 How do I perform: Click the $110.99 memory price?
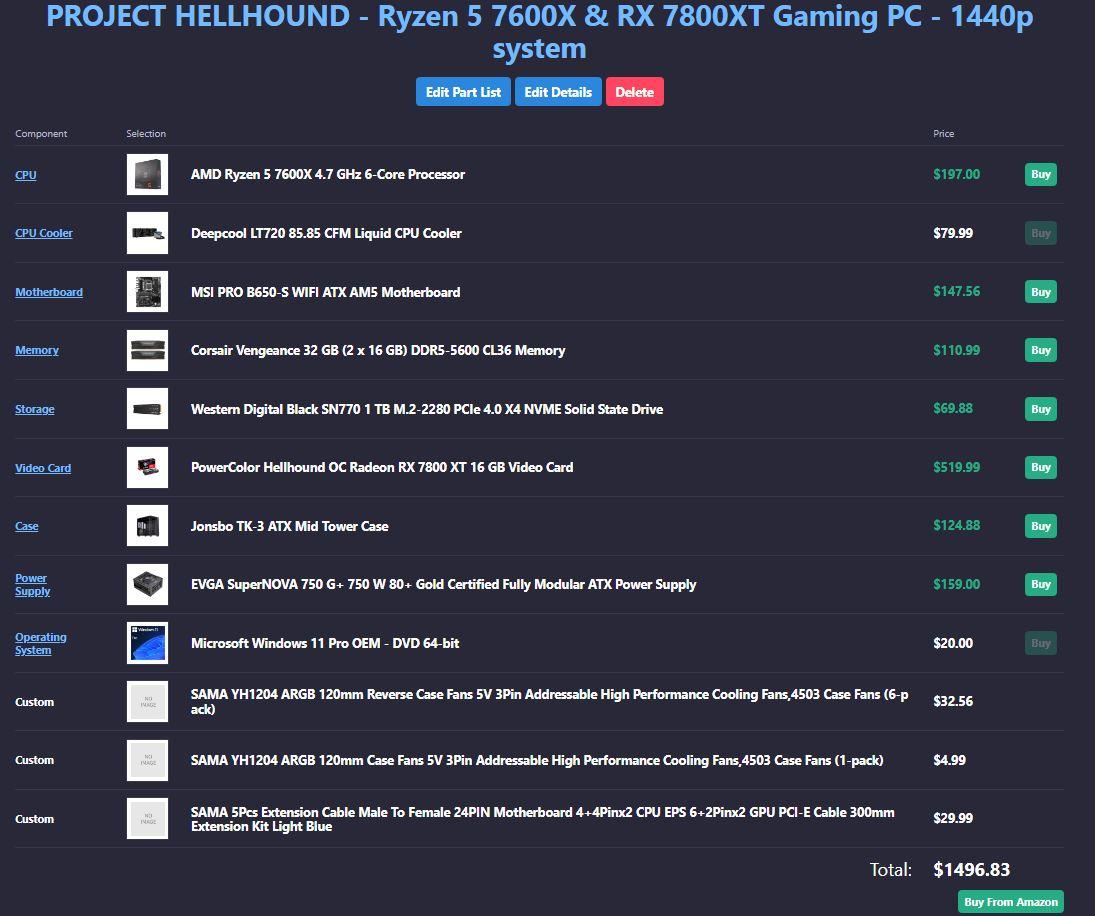point(956,350)
